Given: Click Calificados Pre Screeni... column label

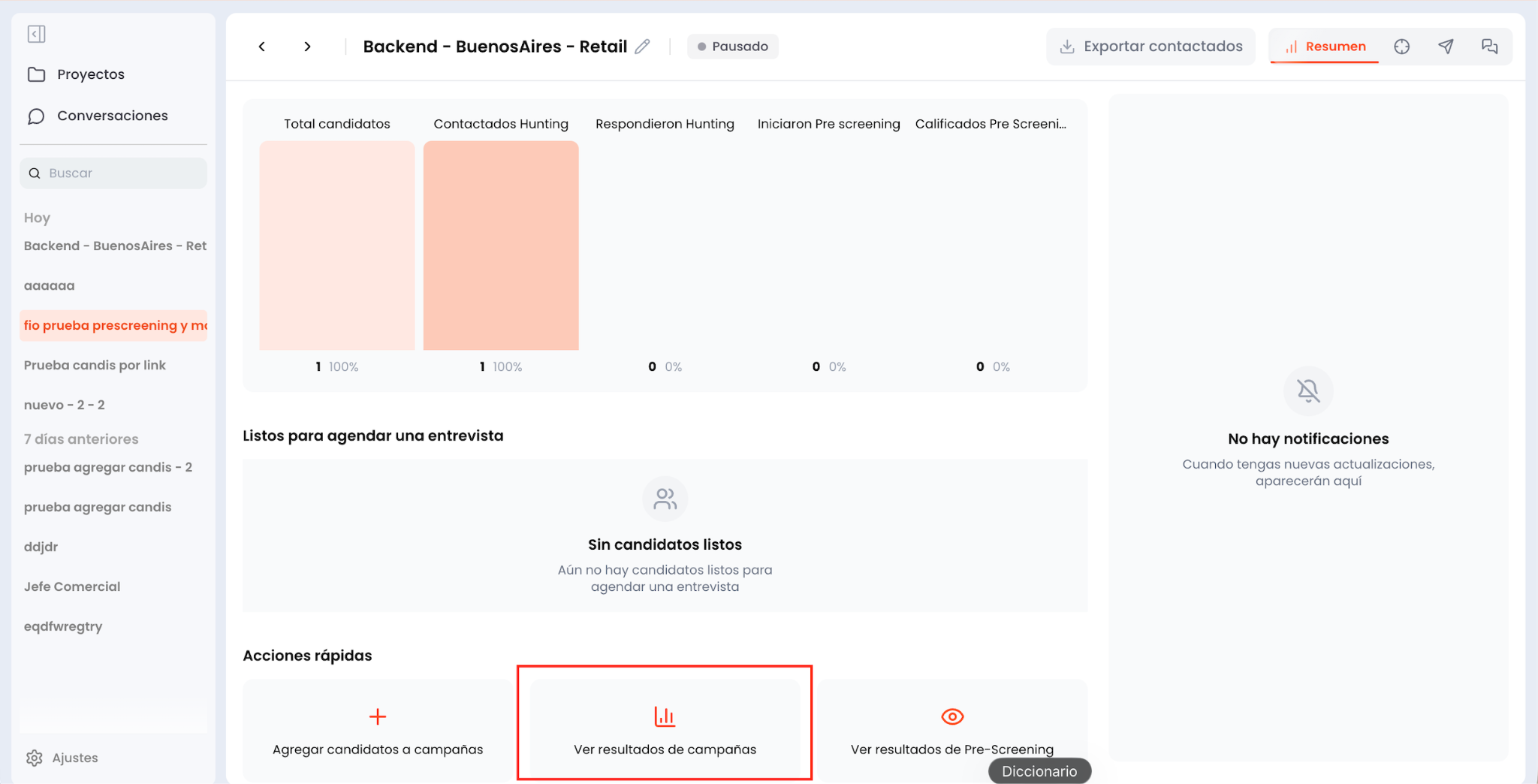Looking at the screenshot, I should (991, 124).
